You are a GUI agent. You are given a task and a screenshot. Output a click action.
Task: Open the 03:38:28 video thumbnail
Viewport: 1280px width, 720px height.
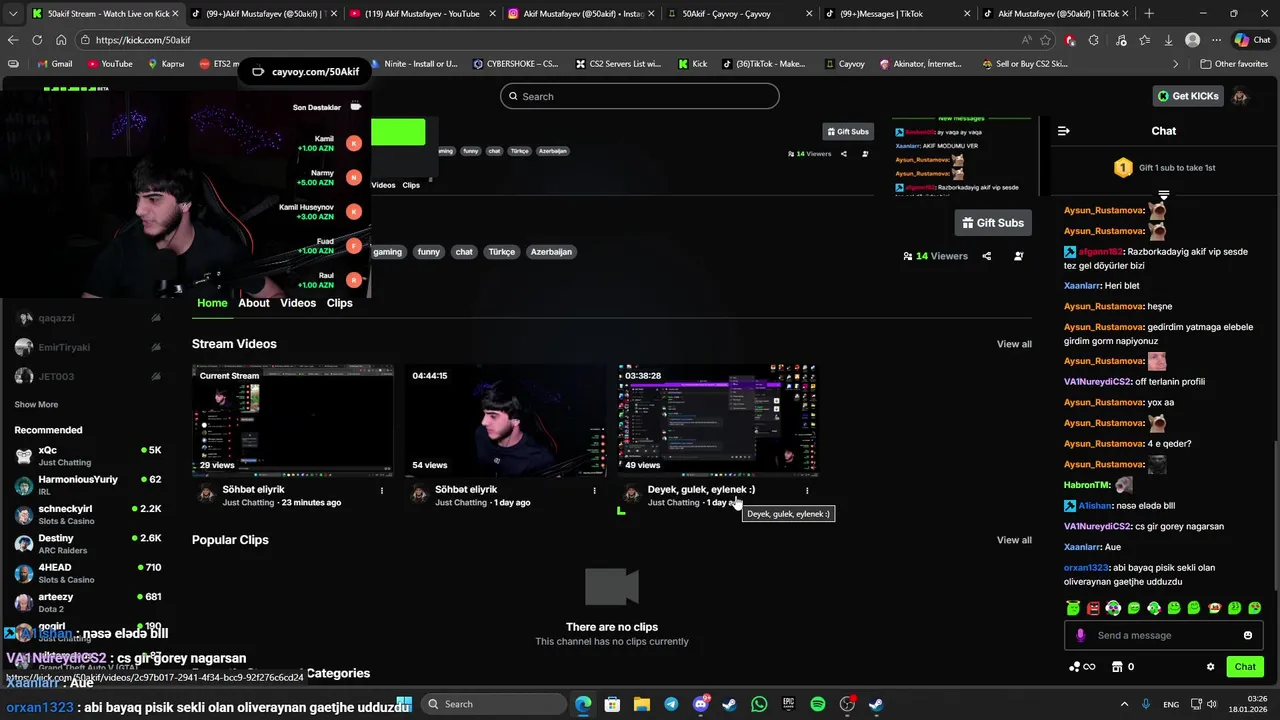(718, 420)
